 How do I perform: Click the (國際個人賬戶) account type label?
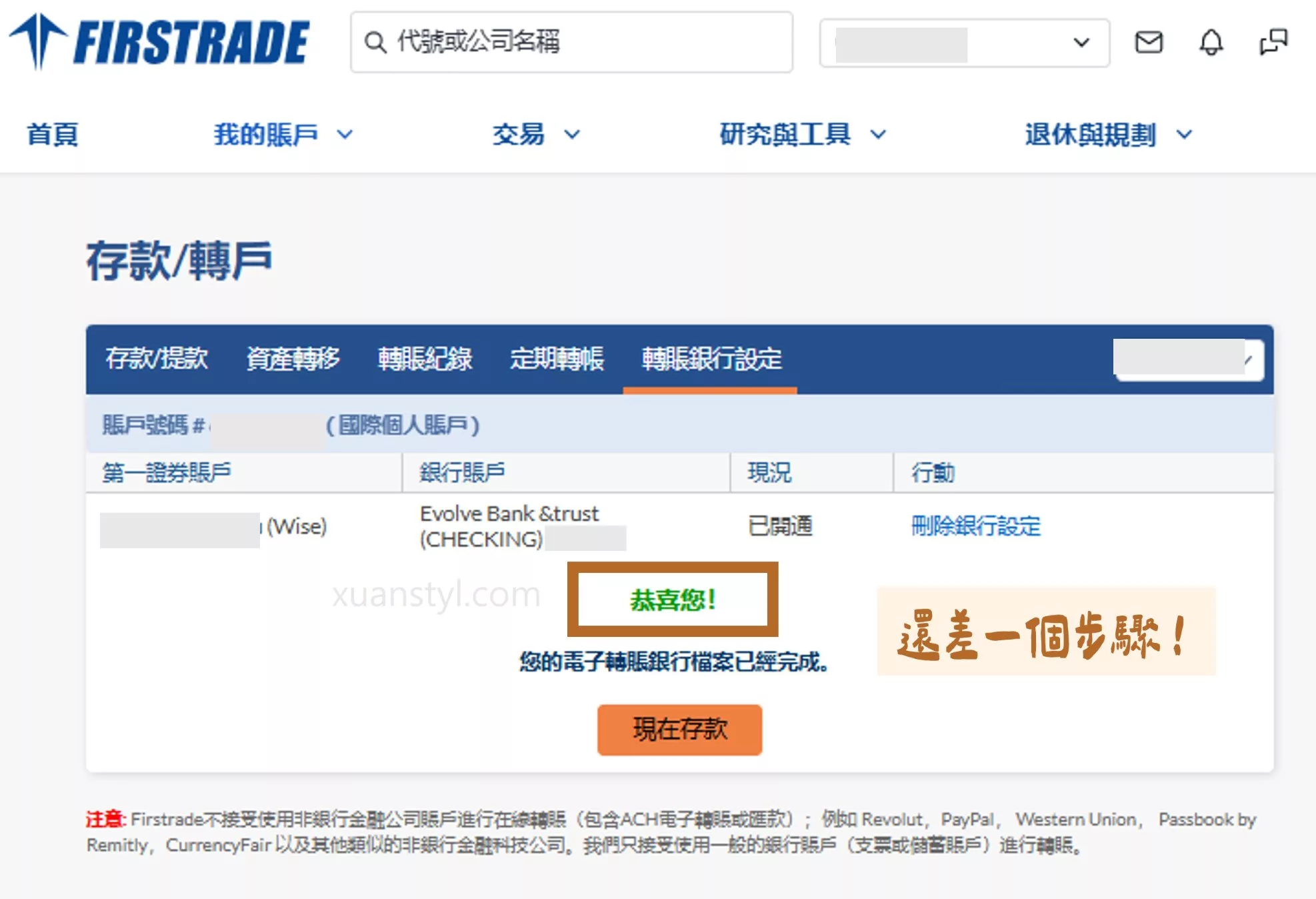point(403,425)
